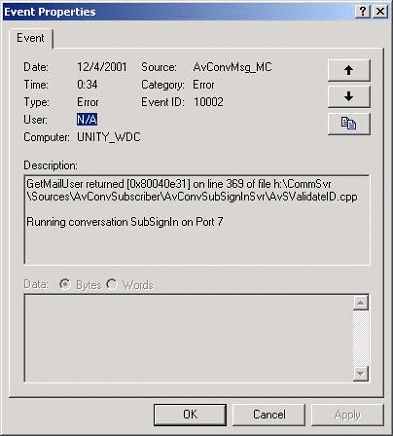393x436 pixels.
Task: Click scroll up arrow in Data box
Action: (x=360, y=303)
